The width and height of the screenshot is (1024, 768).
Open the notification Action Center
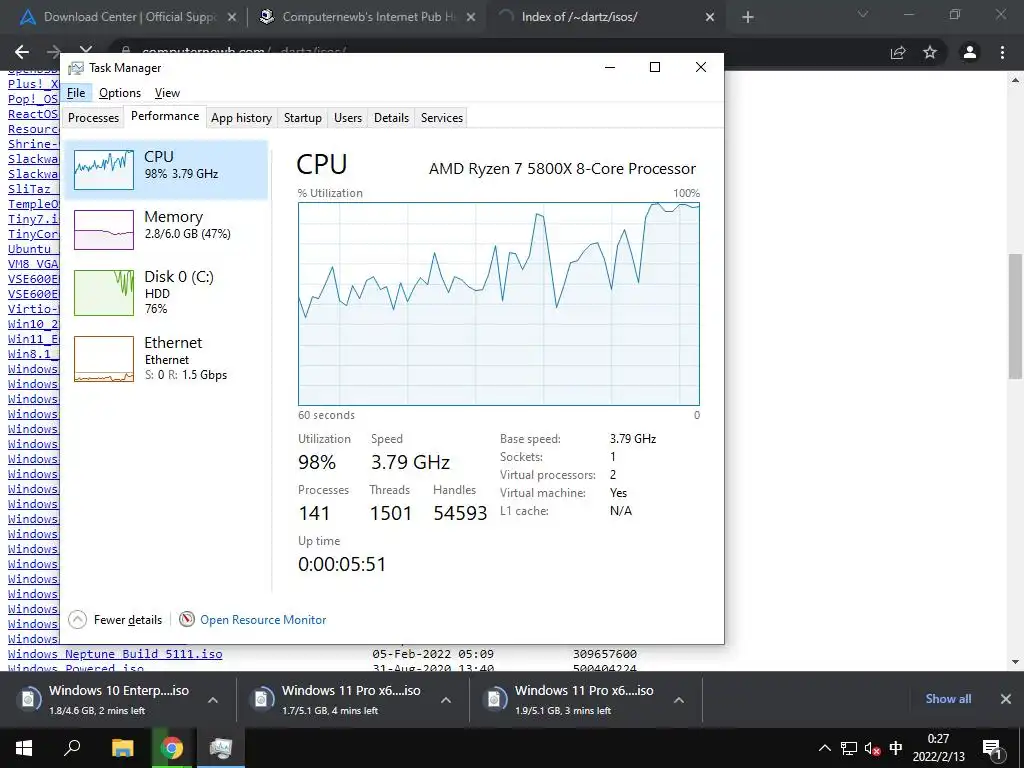pyautogui.click(x=993, y=748)
